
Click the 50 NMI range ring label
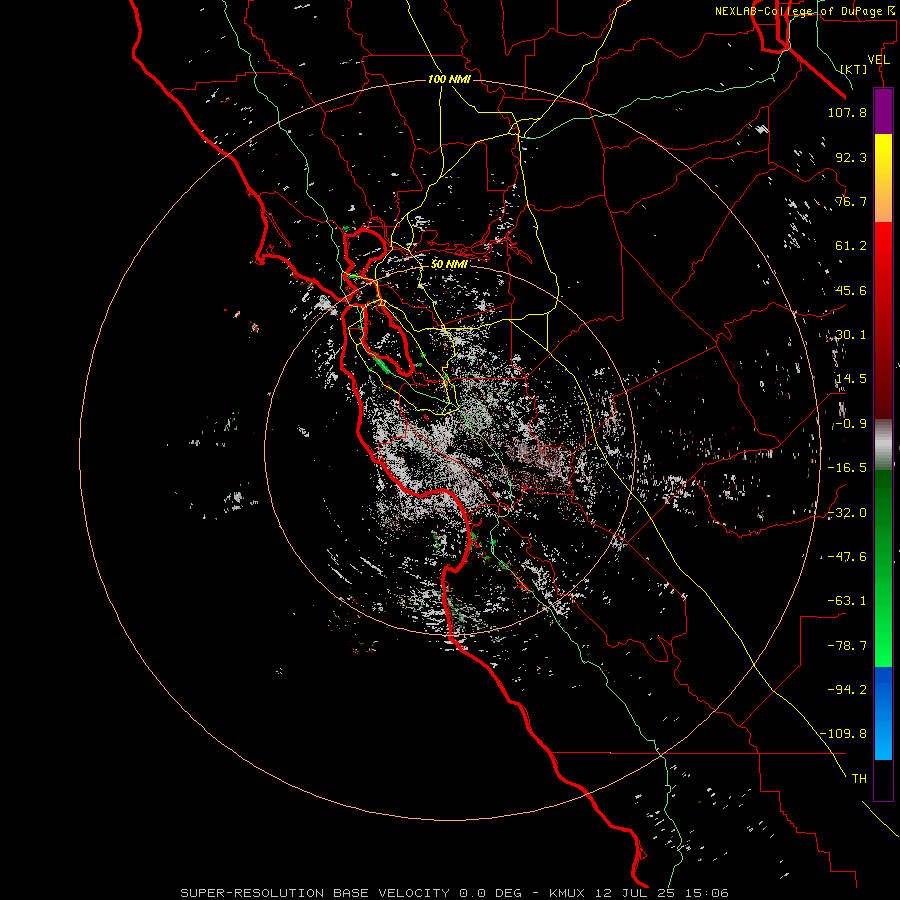(x=449, y=264)
